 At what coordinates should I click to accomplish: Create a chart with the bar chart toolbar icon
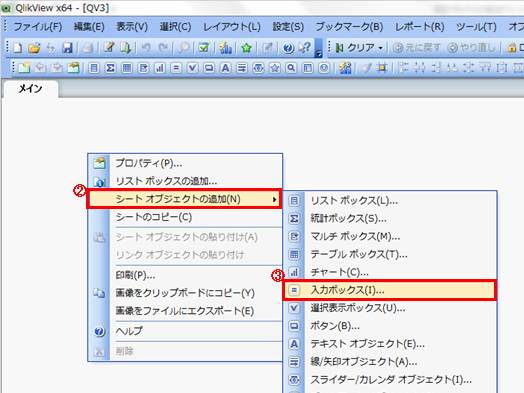pos(160,68)
